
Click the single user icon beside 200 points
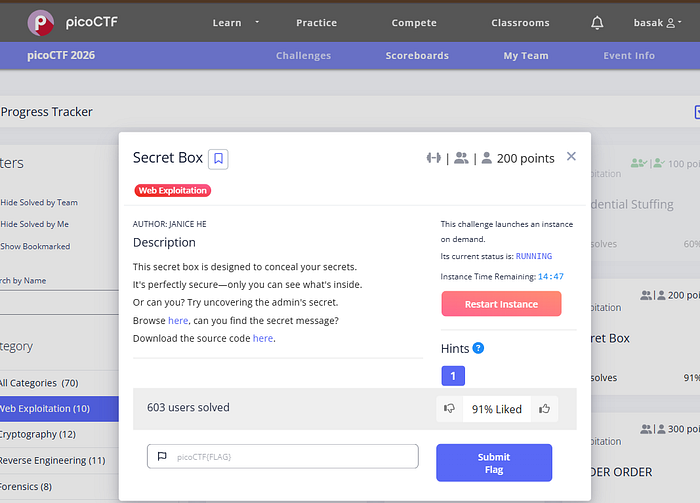click(487, 158)
